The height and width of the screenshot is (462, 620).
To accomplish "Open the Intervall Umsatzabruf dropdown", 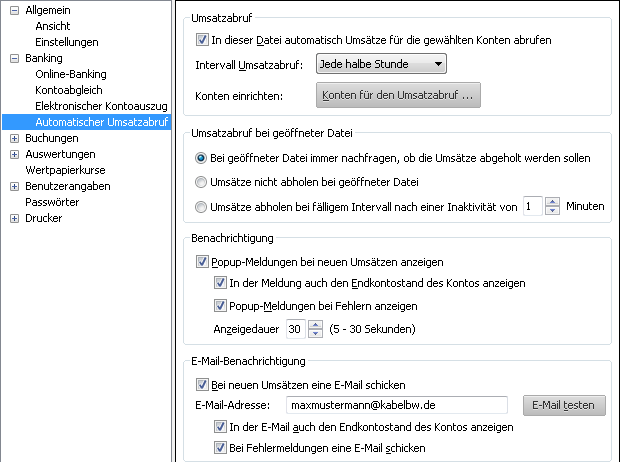I will pos(380,65).
